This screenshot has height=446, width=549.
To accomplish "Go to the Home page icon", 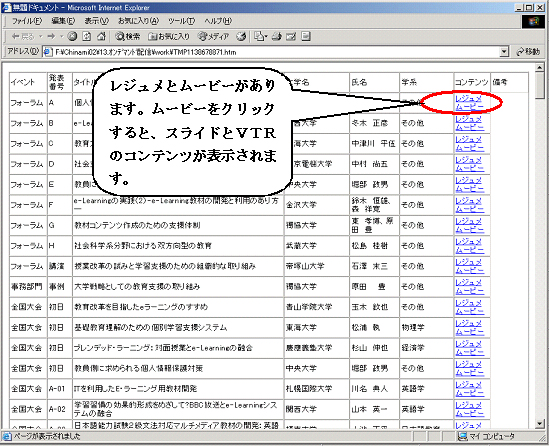I will click(x=101, y=36).
